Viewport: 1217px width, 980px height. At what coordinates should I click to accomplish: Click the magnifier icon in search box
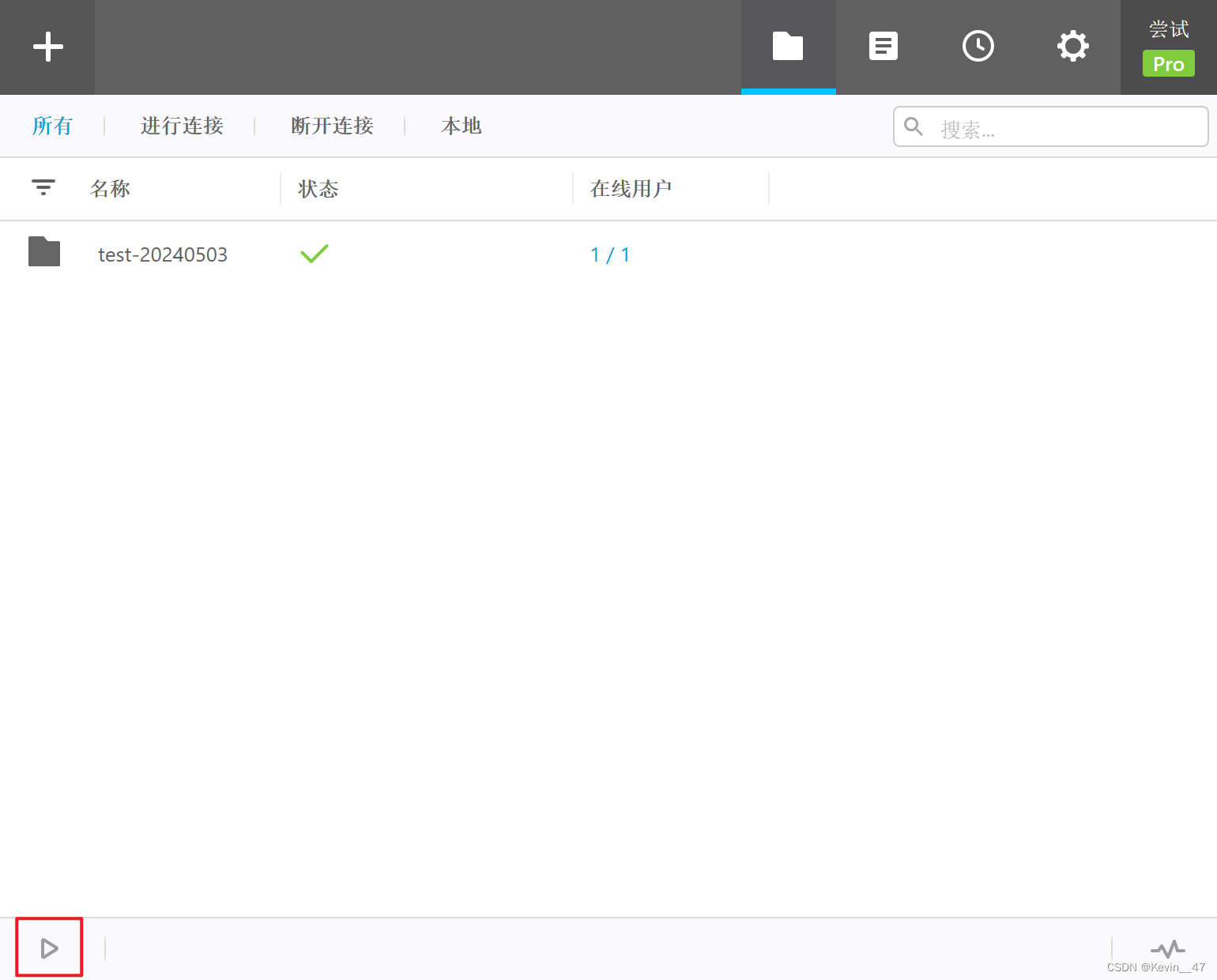[x=914, y=126]
